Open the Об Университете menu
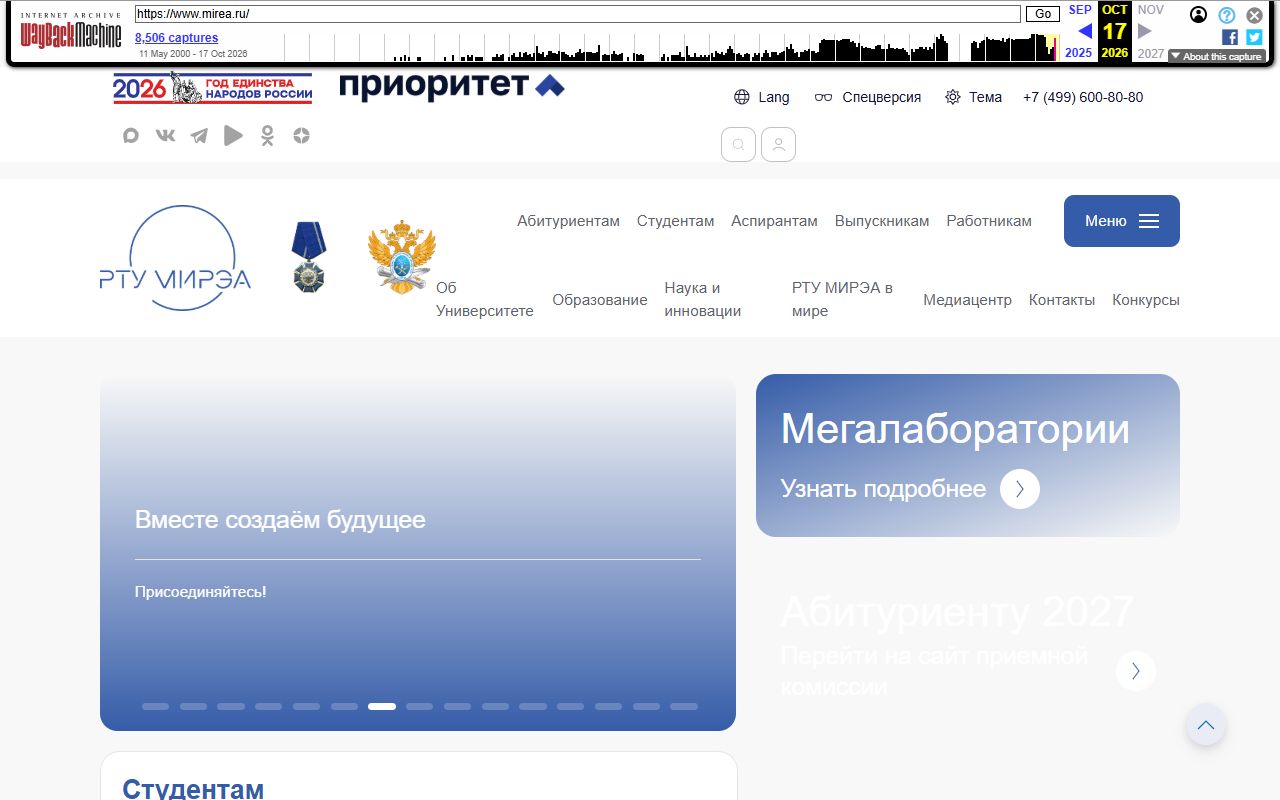The height and width of the screenshot is (800, 1280). coord(485,299)
